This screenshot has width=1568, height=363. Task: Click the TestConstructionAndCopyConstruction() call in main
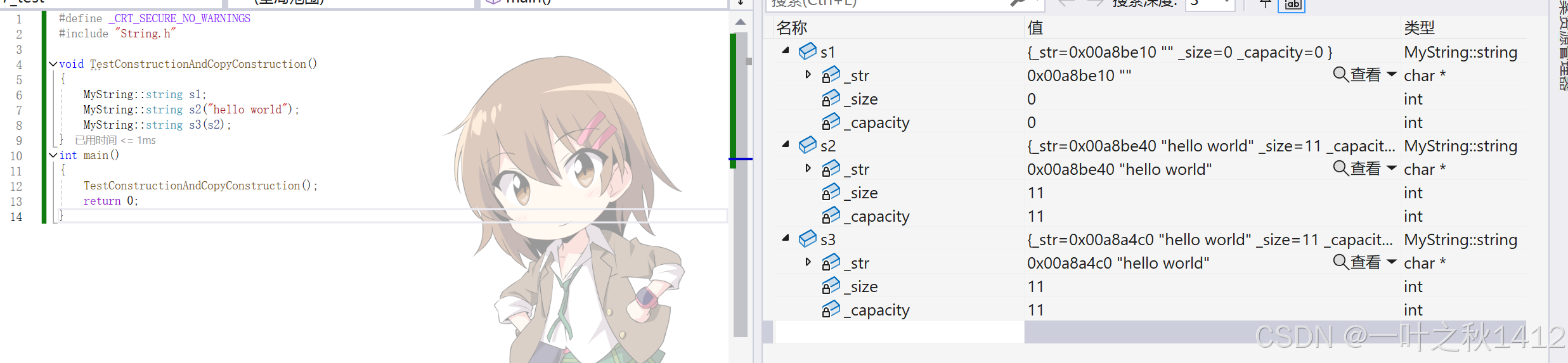click(200, 186)
